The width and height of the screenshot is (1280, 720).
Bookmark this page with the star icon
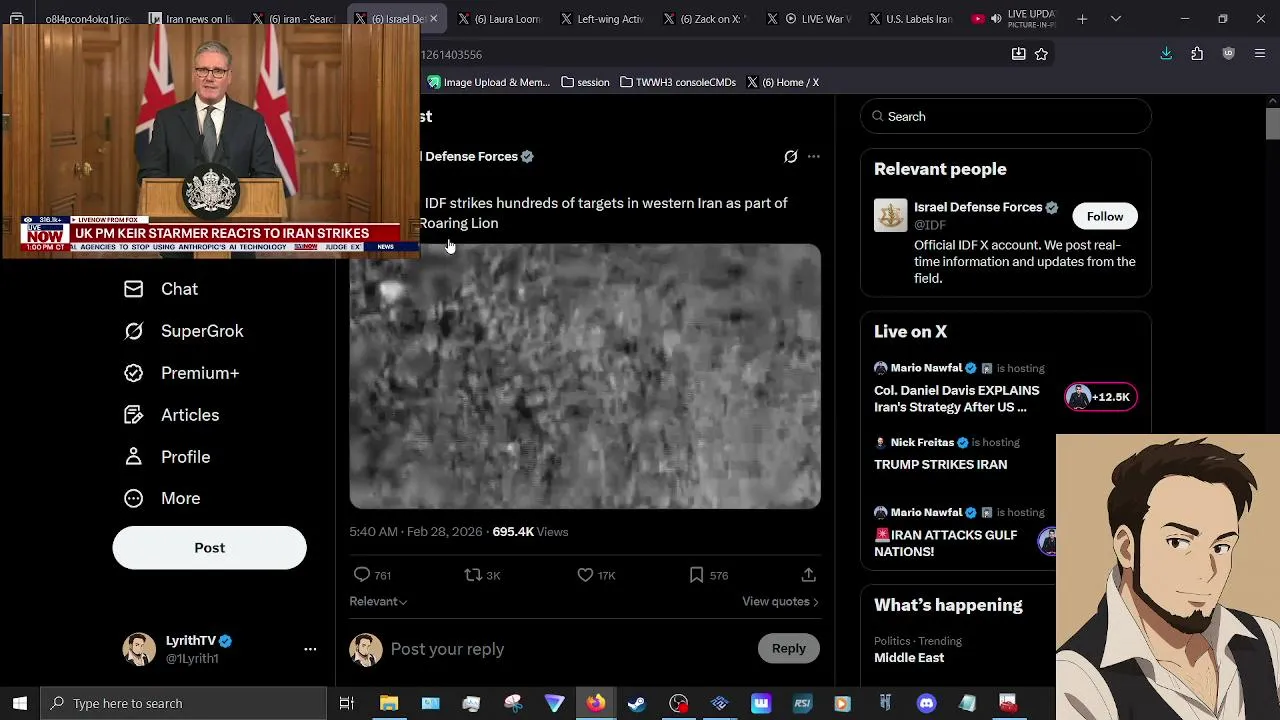[x=1041, y=54]
